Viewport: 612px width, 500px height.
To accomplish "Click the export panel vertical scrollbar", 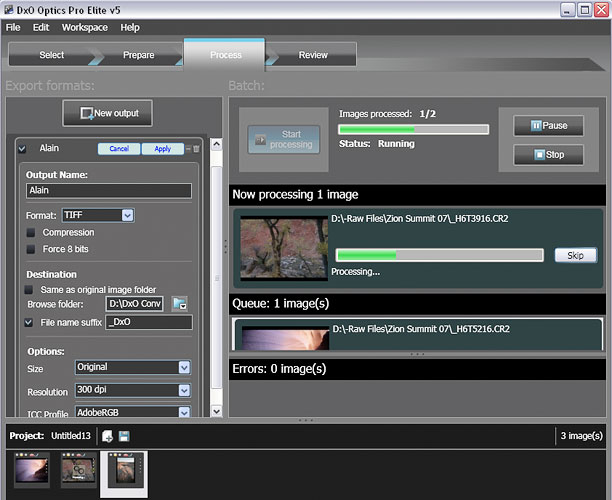I will tap(217, 278).
